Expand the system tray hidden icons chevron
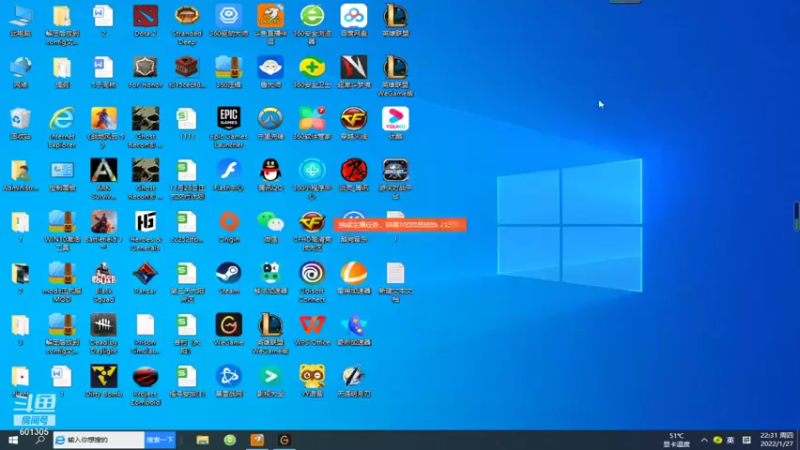This screenshot has width=800, height=450. click(704, 440)
